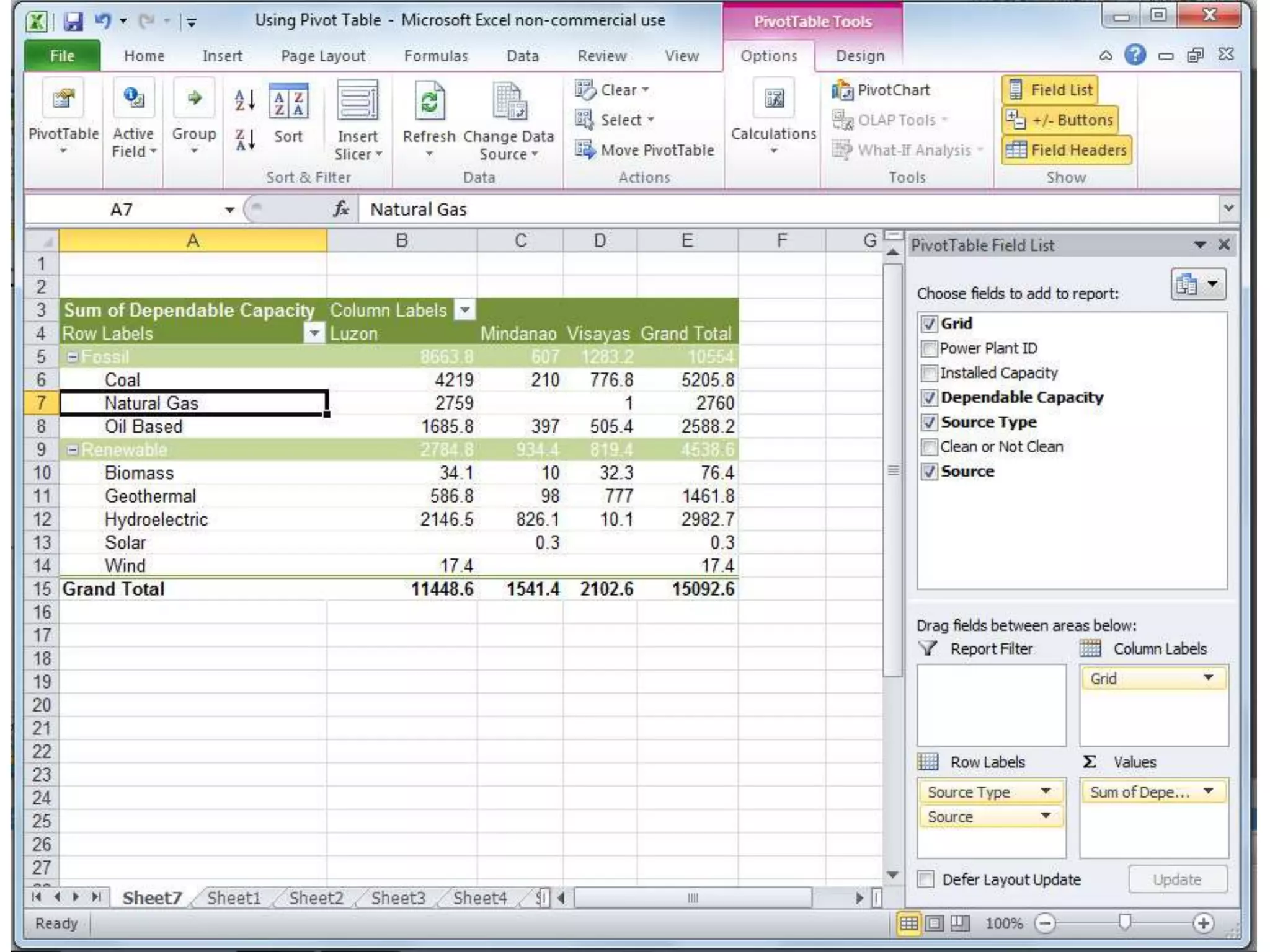Screen dimensions: 1270x952
Task: Click the zoom slider handle
Action: pyautogui.click(x=1124, y=923)
